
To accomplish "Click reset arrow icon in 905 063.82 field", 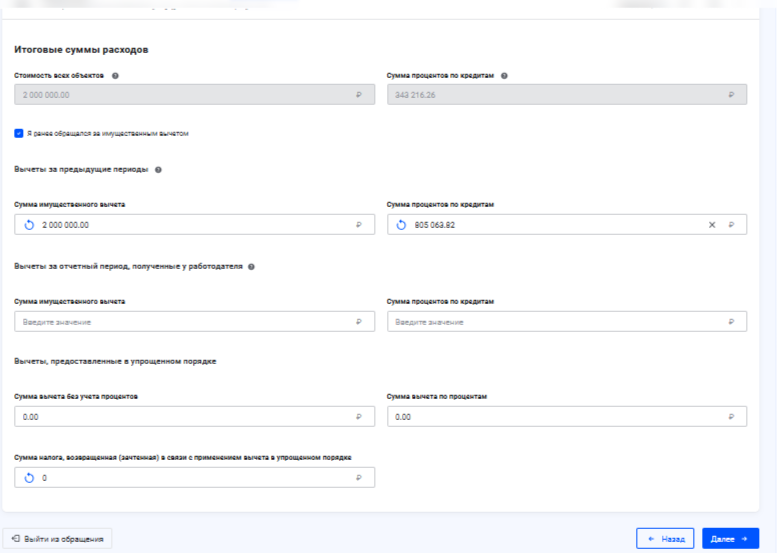I will (401, 225).
